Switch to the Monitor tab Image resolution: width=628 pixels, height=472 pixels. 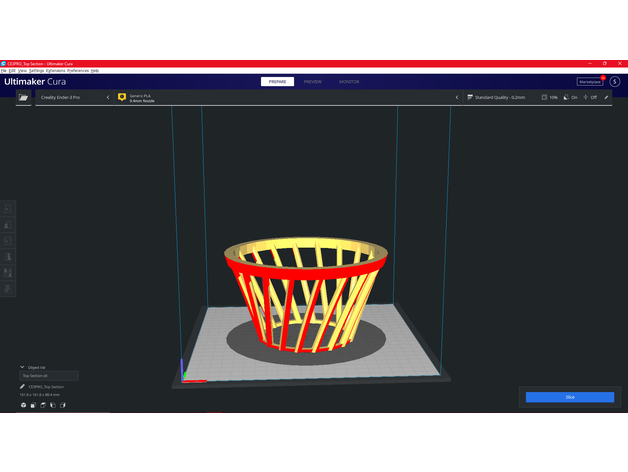point(349,81)
